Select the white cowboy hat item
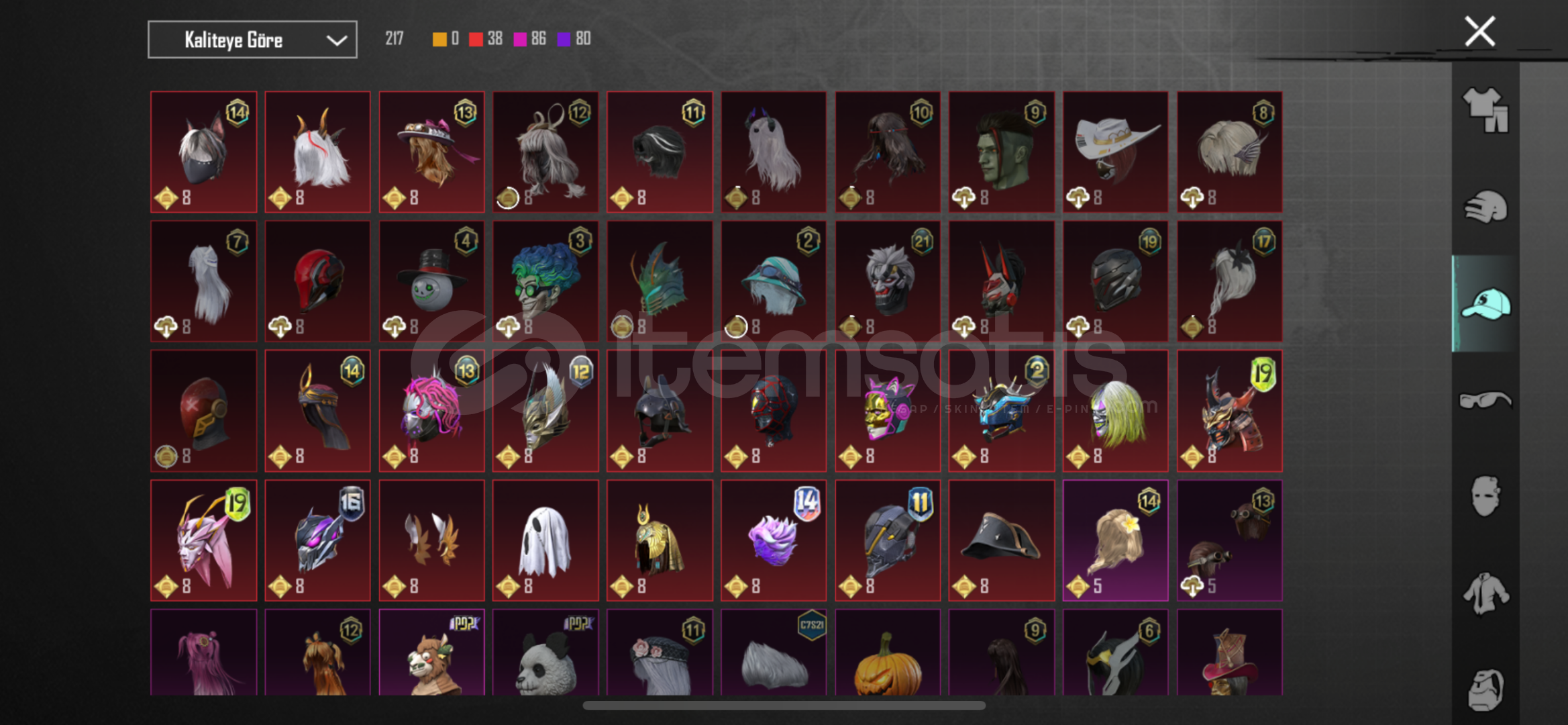The image size is (1568, 725). pos(1115,152)
